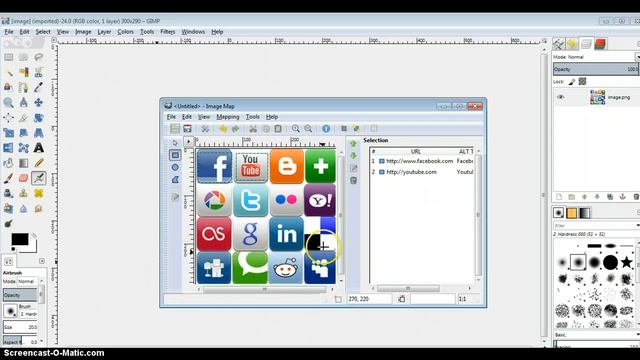
Task: Click the save icon in Image Map toolbar
Action: click(x=187, y=129)
